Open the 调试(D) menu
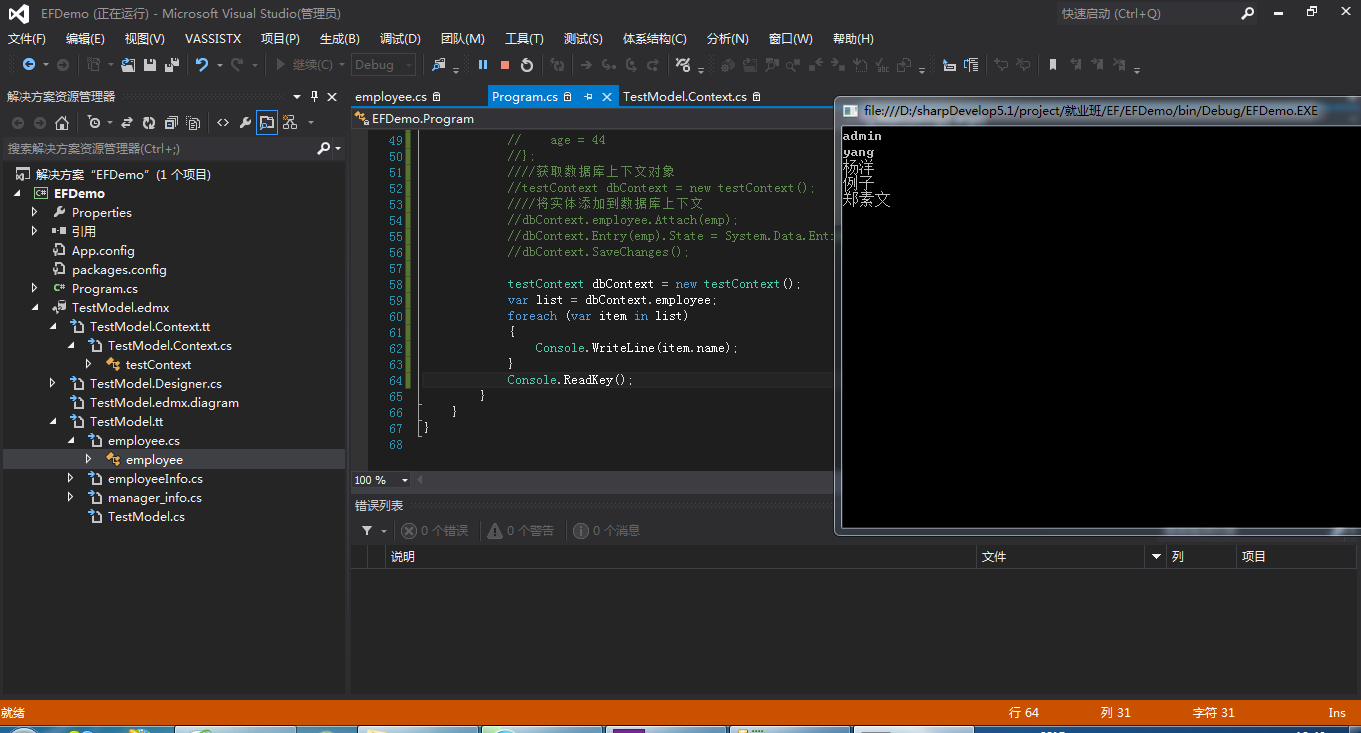 tap(400, 39)
